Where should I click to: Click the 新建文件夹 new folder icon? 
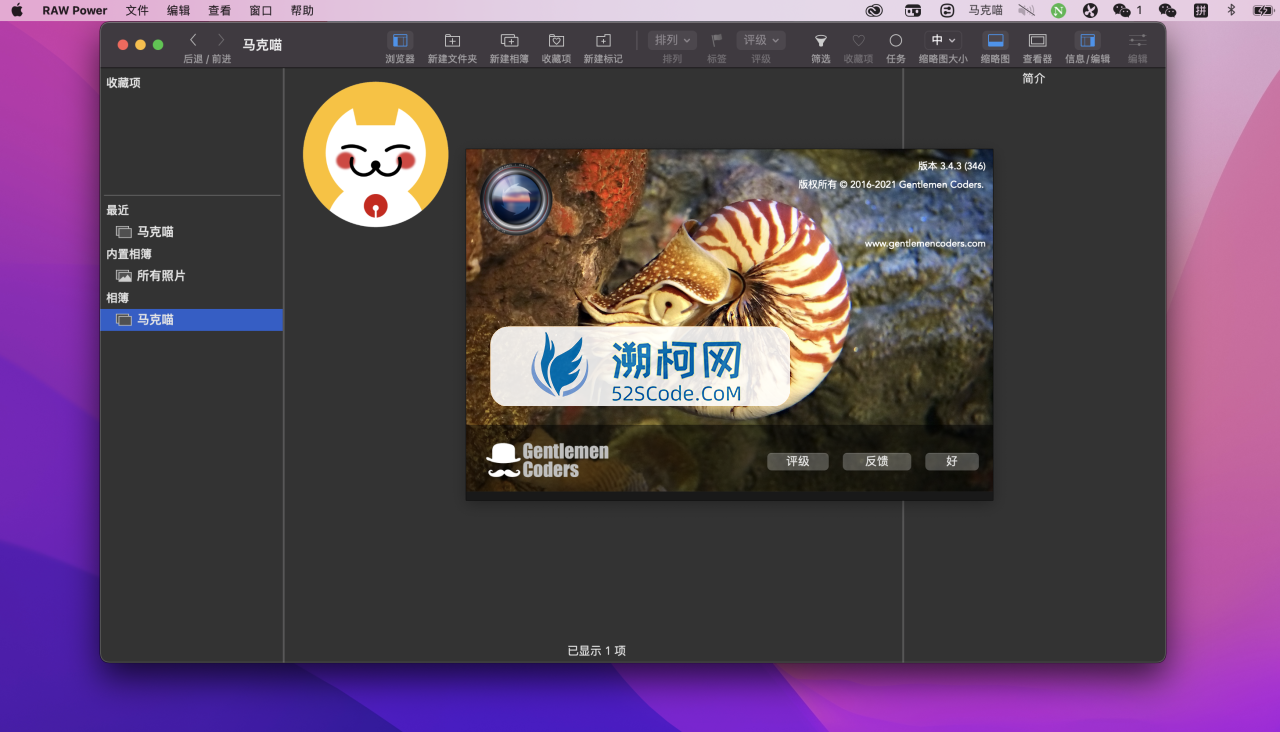pos(452,41)
